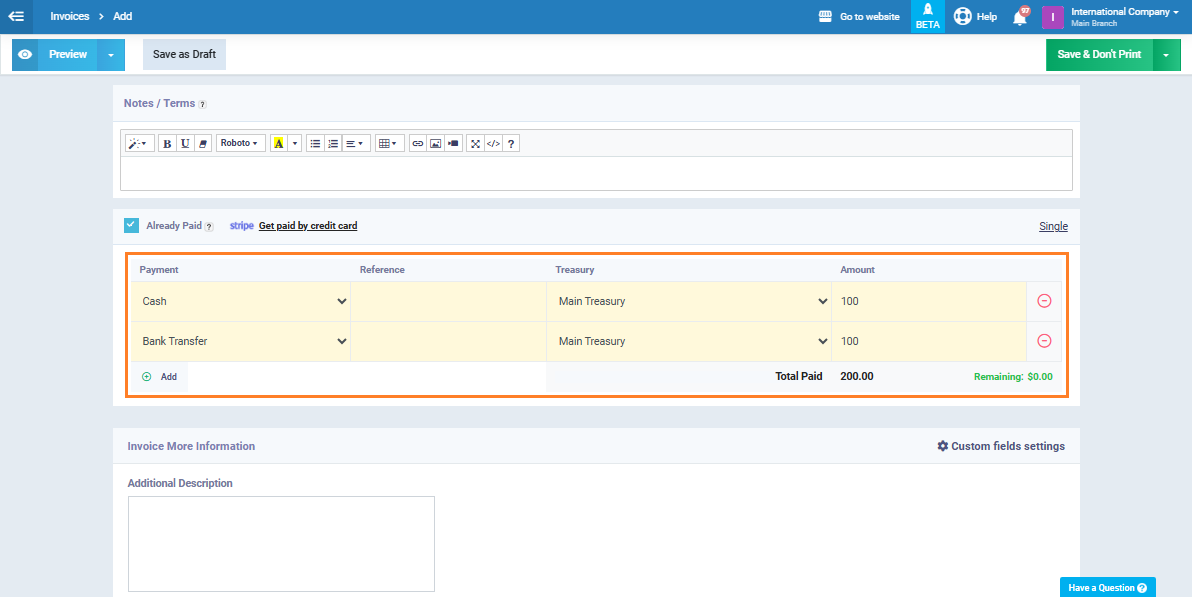The image size is (1192, 597).
Task: Uncheck the Already Paid checkbox
Action: tap(131, 225)
